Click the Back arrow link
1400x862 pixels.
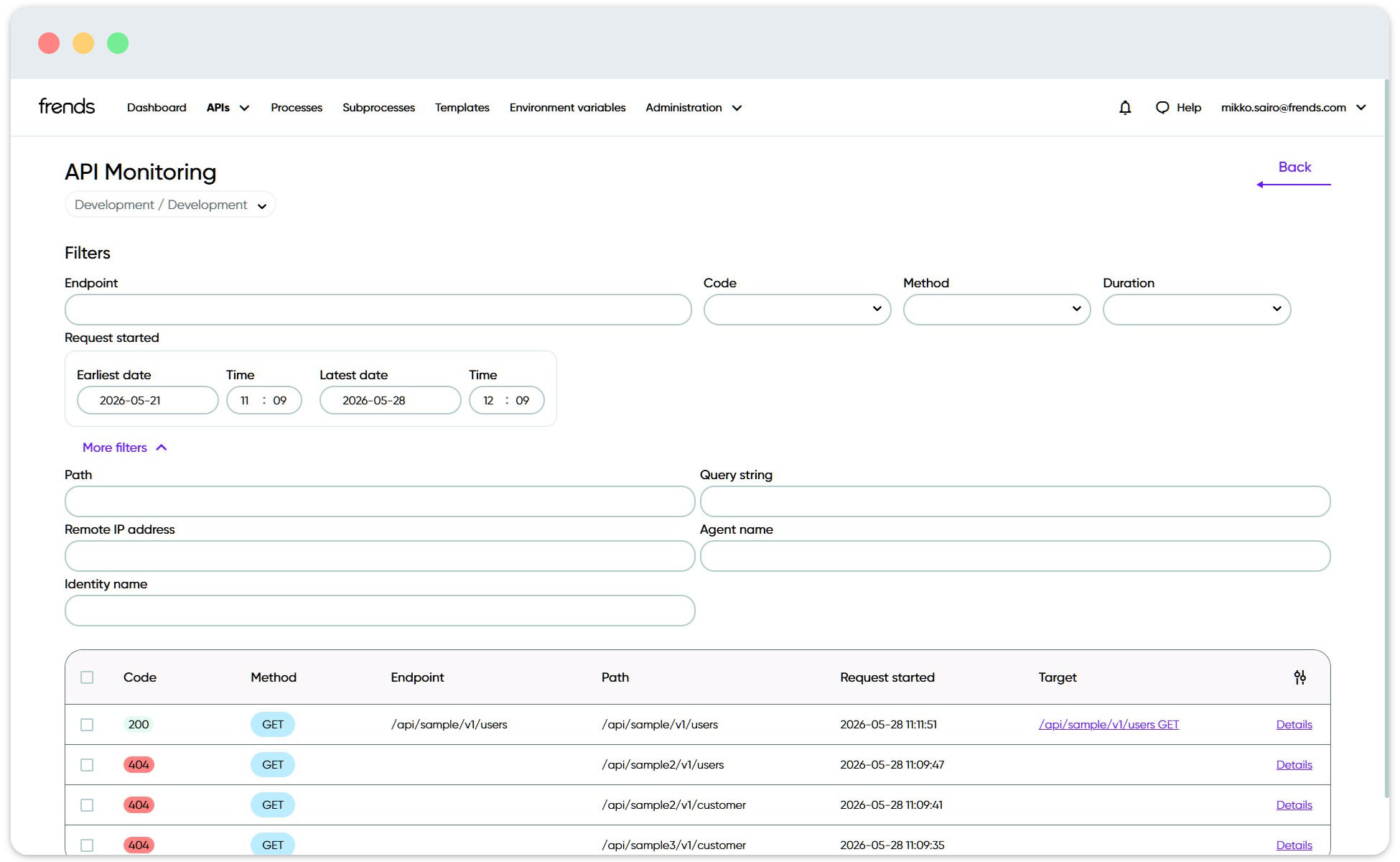tap(1294, 174)
